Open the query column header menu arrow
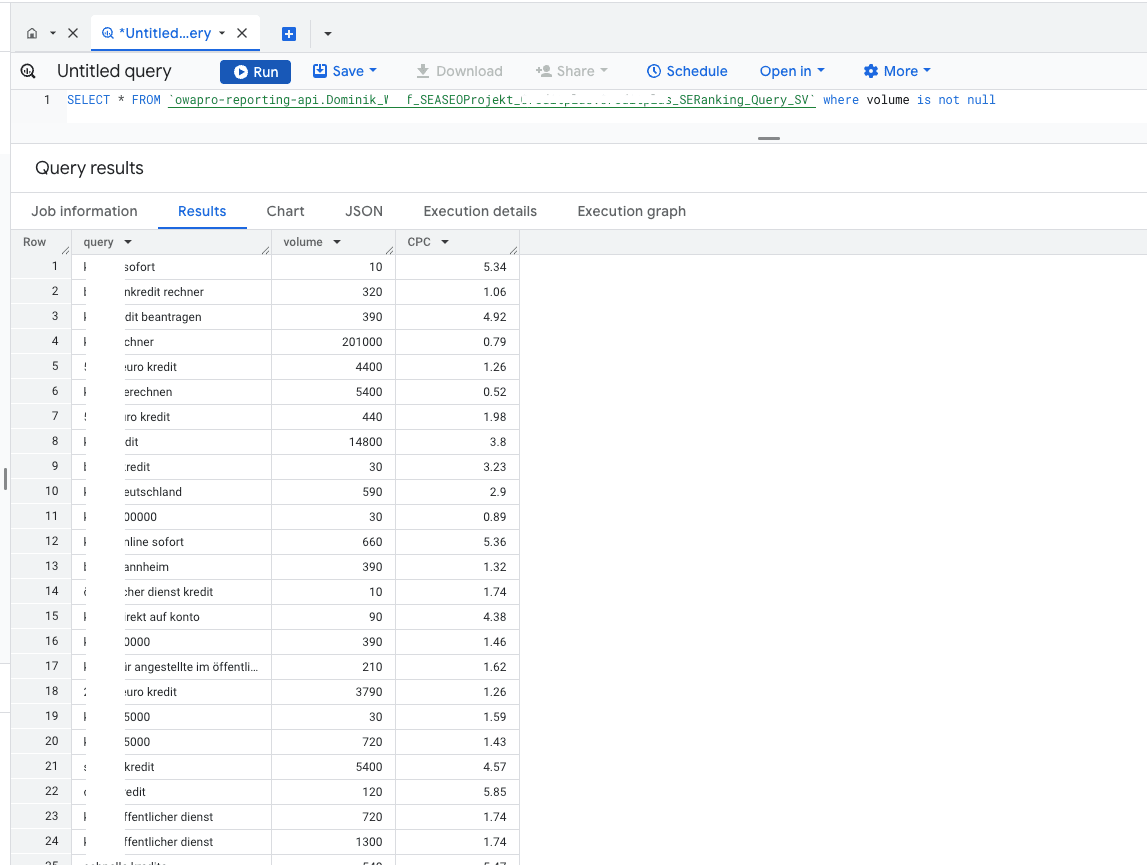 point(128,243)
